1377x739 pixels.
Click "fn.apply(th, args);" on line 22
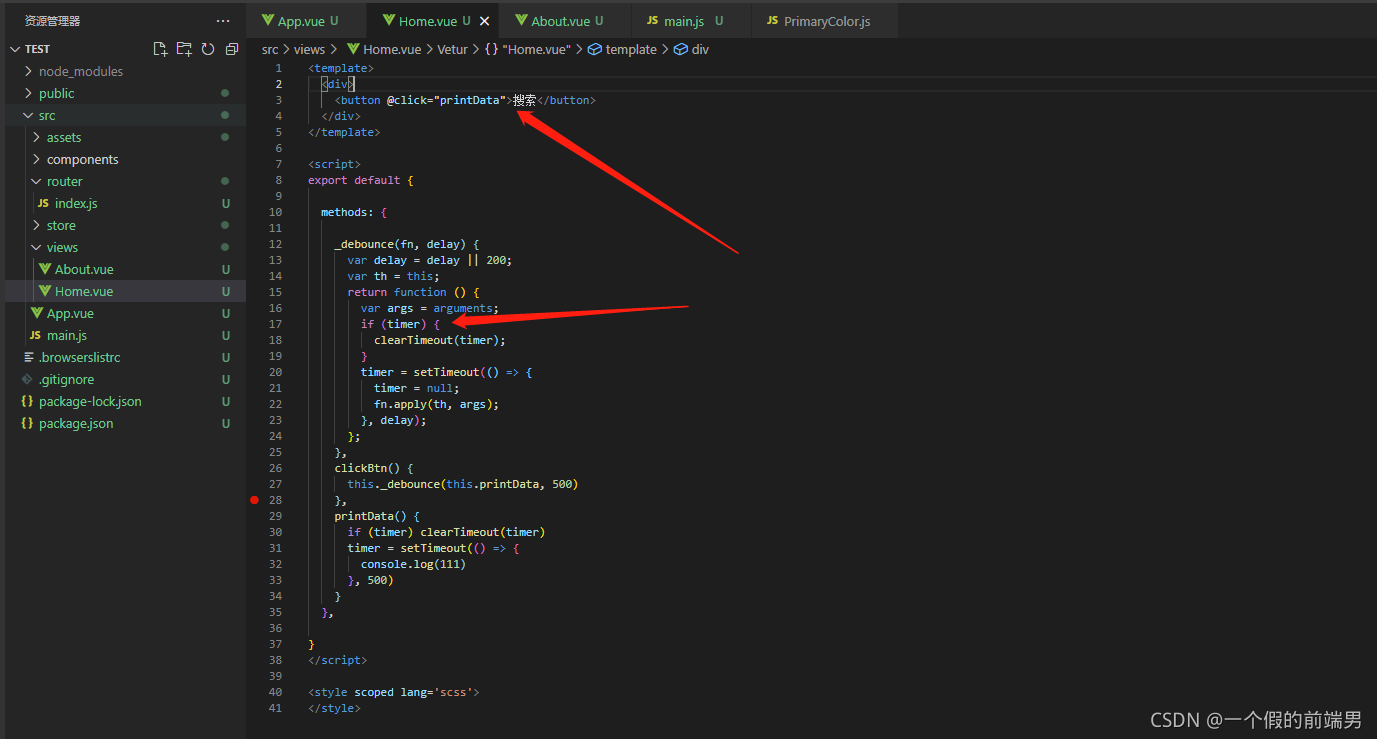436,404
